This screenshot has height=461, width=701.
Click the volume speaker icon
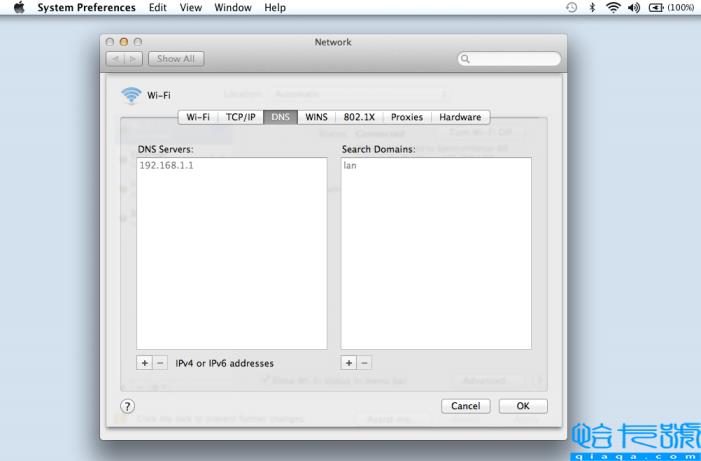(633, 8)
